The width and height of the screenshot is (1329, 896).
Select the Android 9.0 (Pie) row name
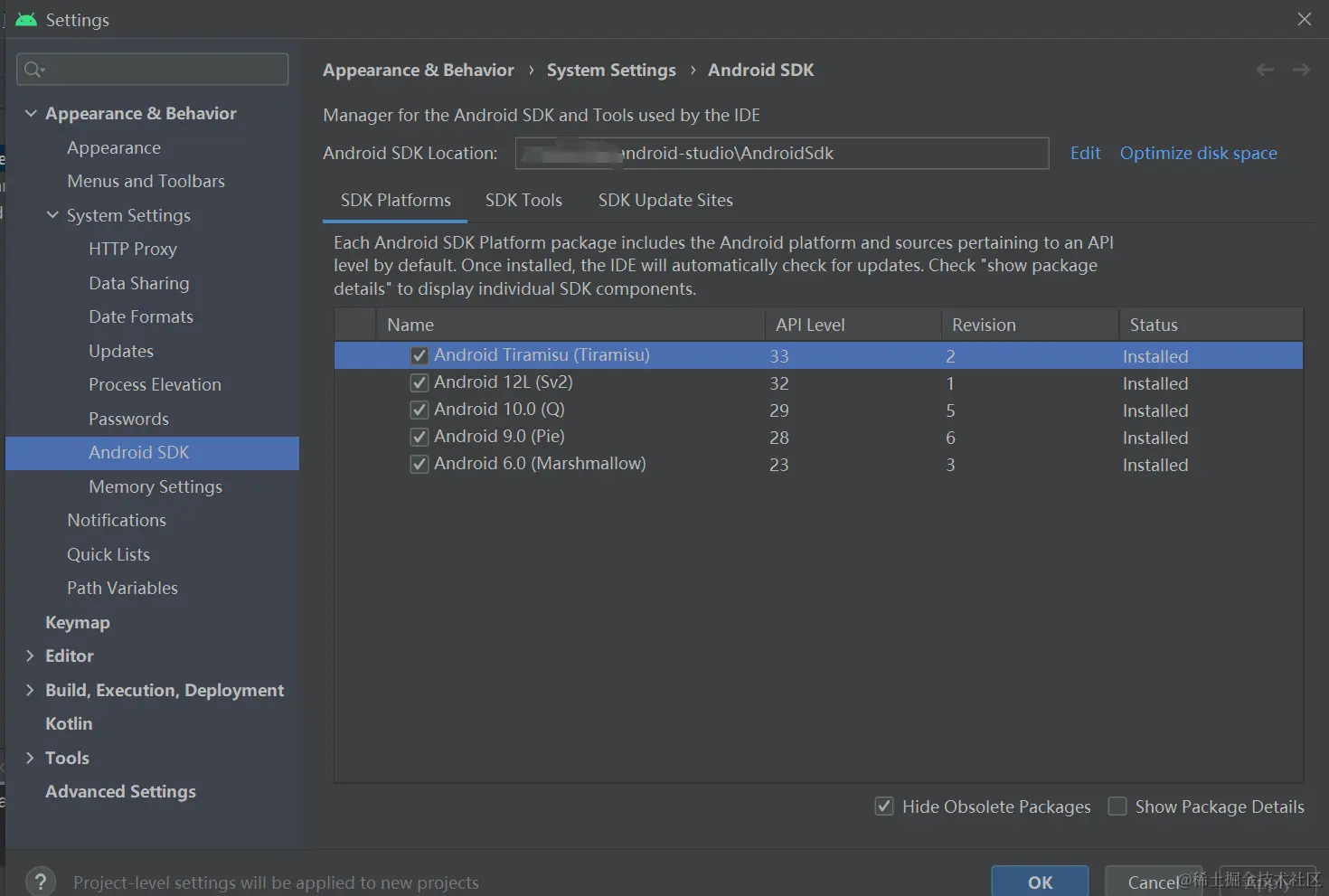point(499,437)
